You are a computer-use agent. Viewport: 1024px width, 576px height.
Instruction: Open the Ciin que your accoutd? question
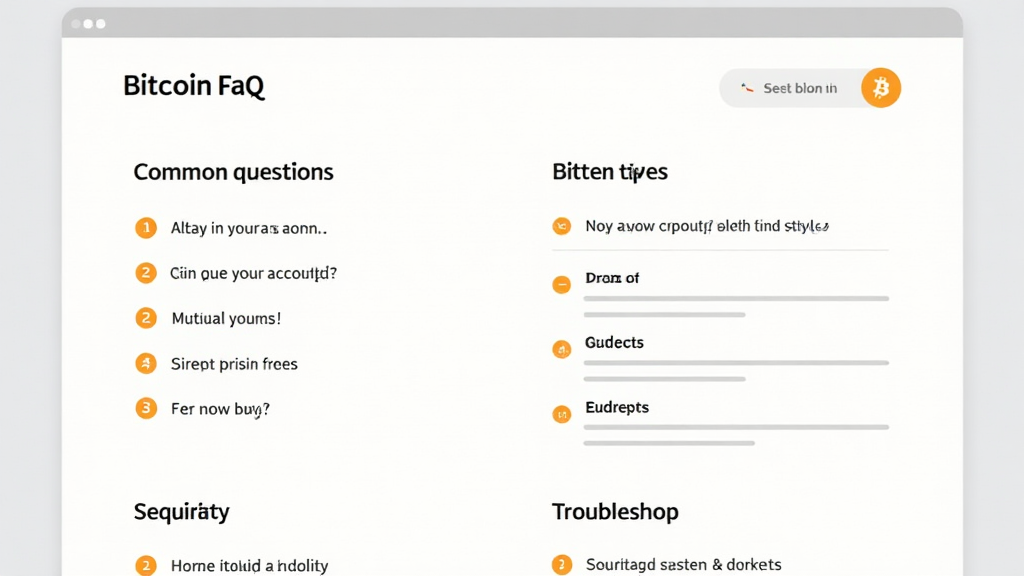254,272
